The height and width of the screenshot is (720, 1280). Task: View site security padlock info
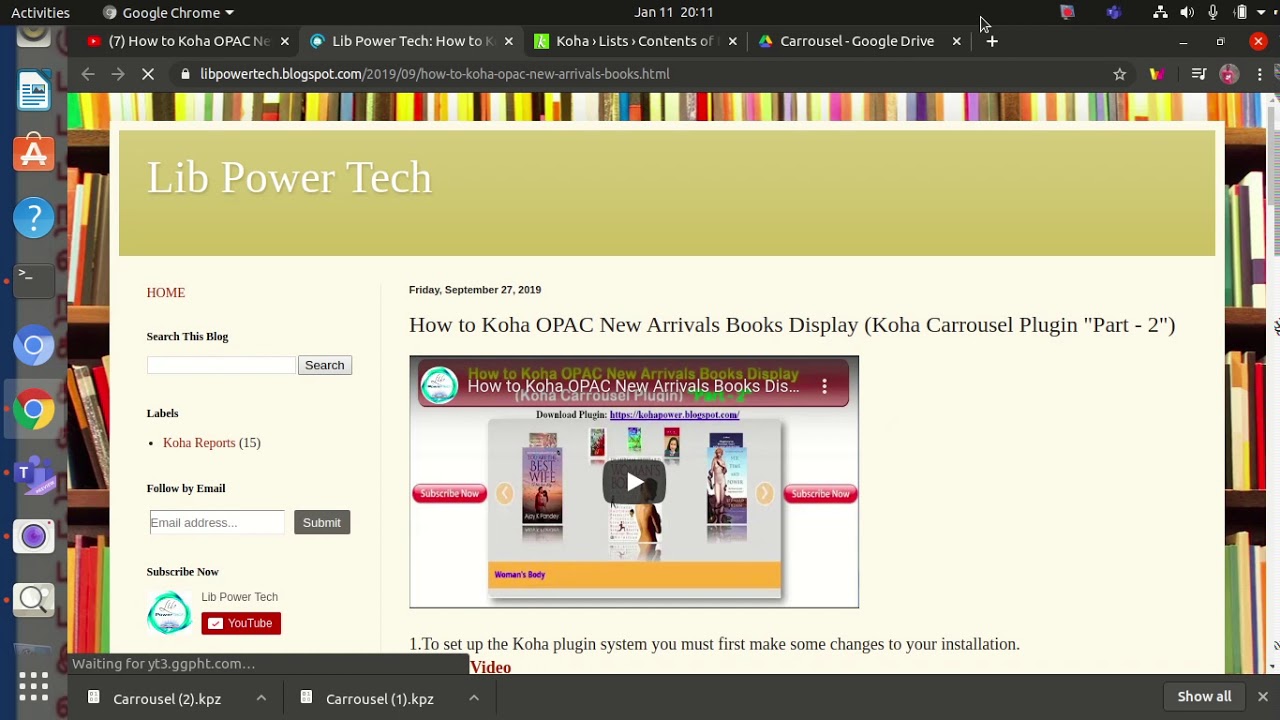(x=185, y=74)
